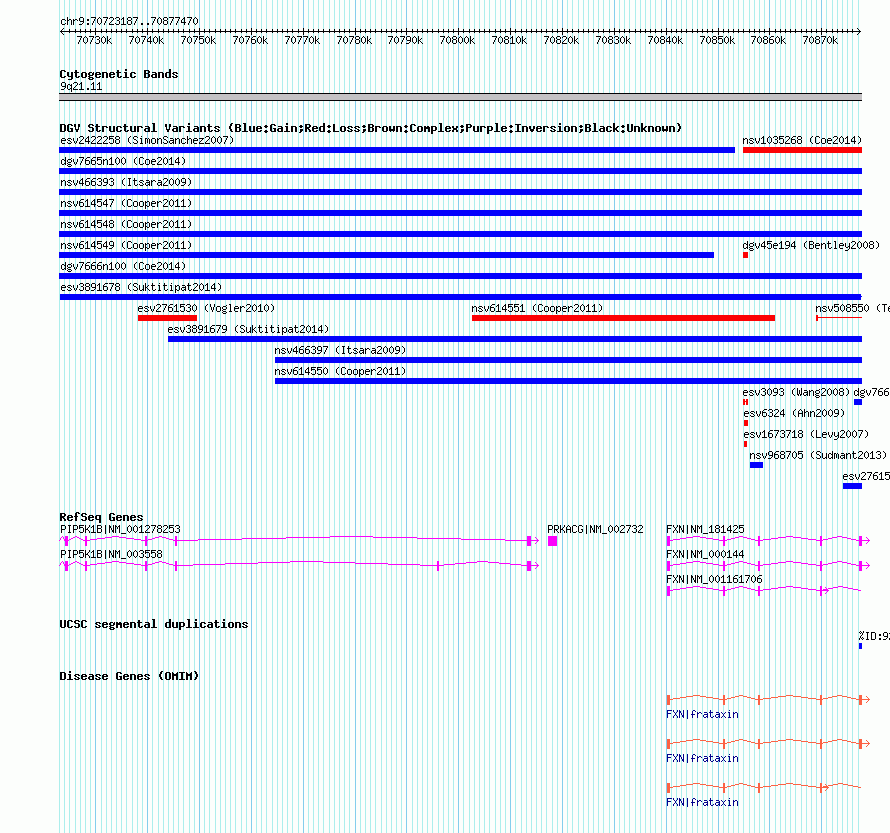Image resolution: width=890 pixels, height=833 pixels.
Task: Select the esv6324 (Ahn2009) label
Action: point(794,413)
